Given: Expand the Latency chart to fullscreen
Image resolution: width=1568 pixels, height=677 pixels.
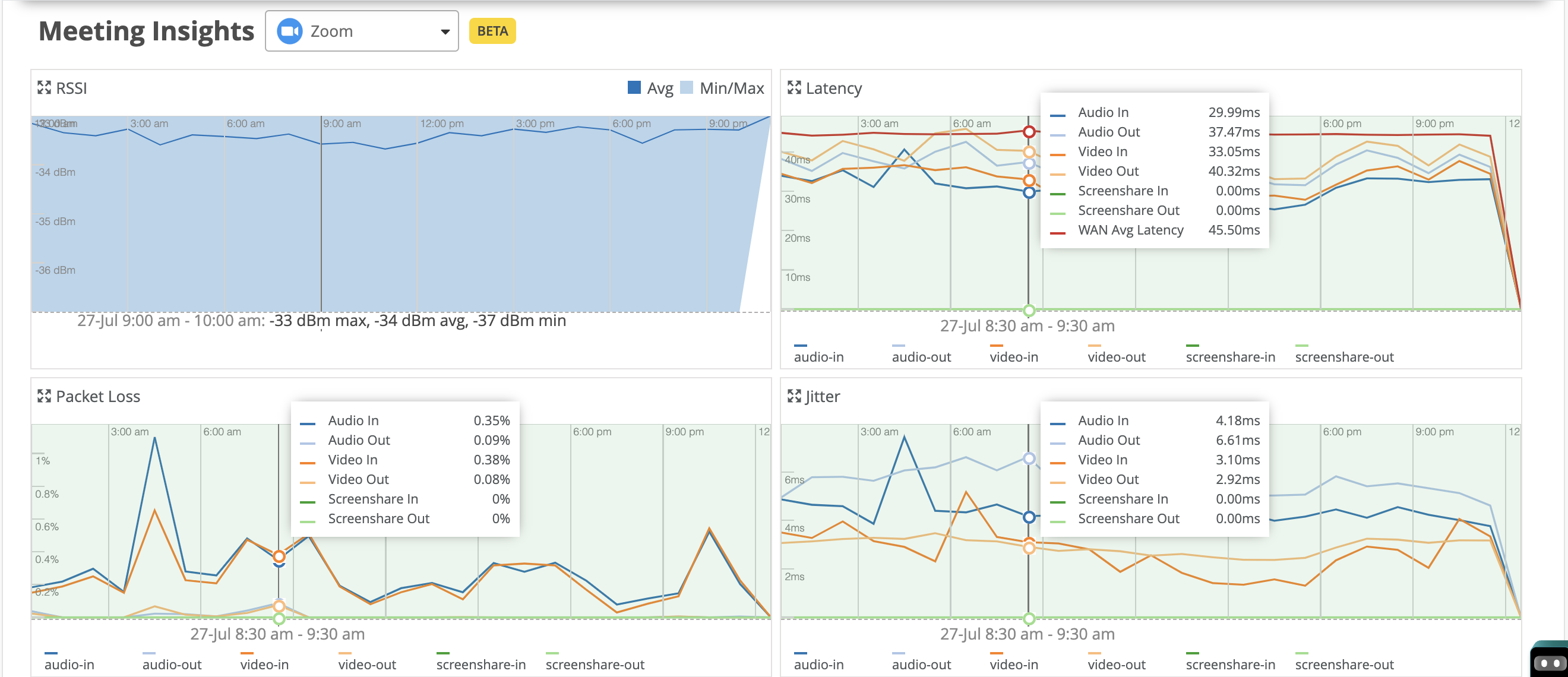Looking at the screenshot, I should [x=794, y=88].
